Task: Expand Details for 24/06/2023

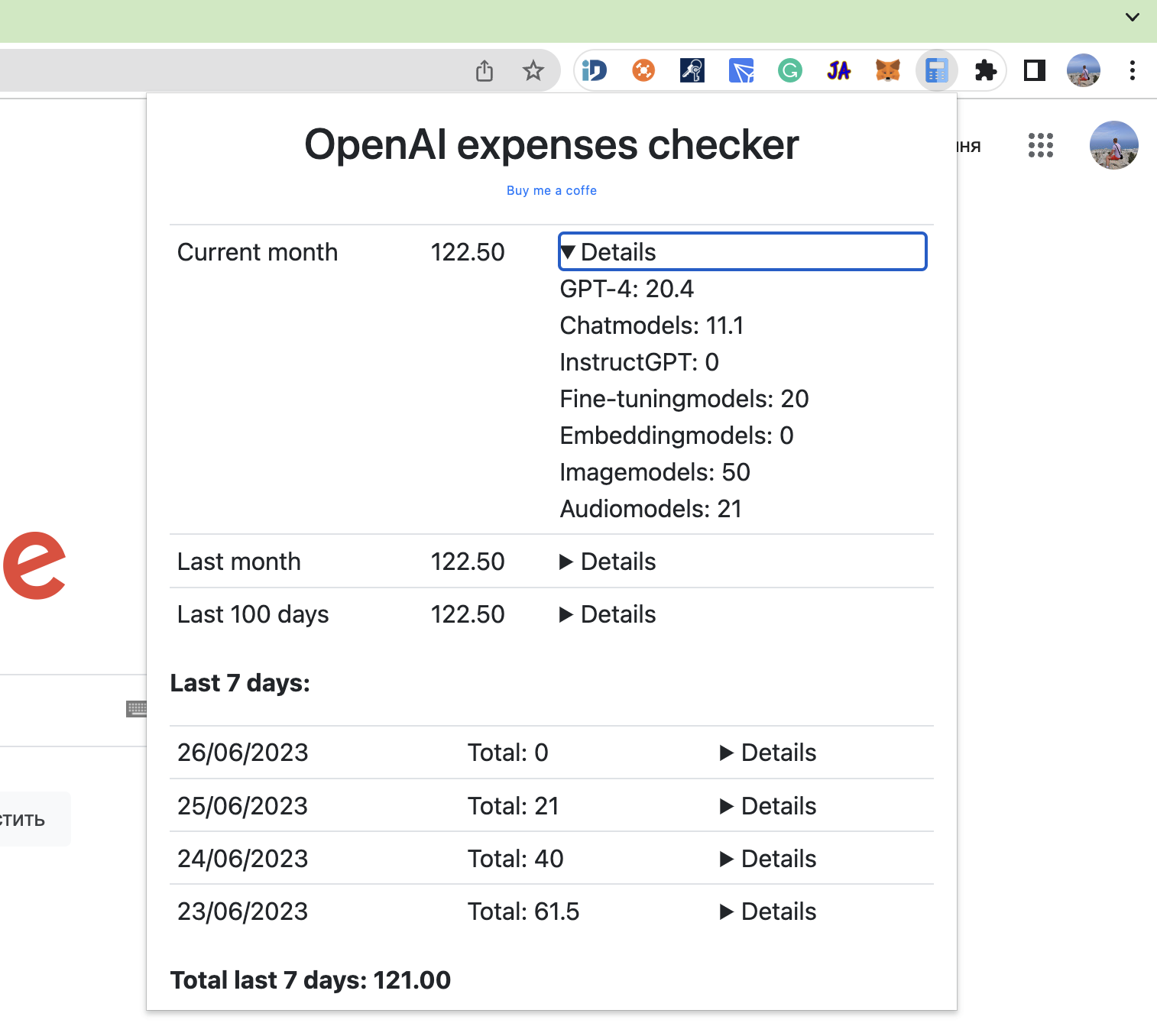Action: (x=769, y=859)
